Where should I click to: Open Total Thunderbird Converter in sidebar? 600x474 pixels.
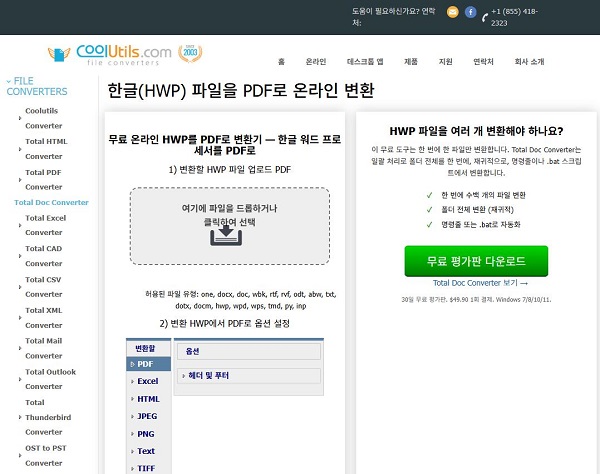(48, 417)
